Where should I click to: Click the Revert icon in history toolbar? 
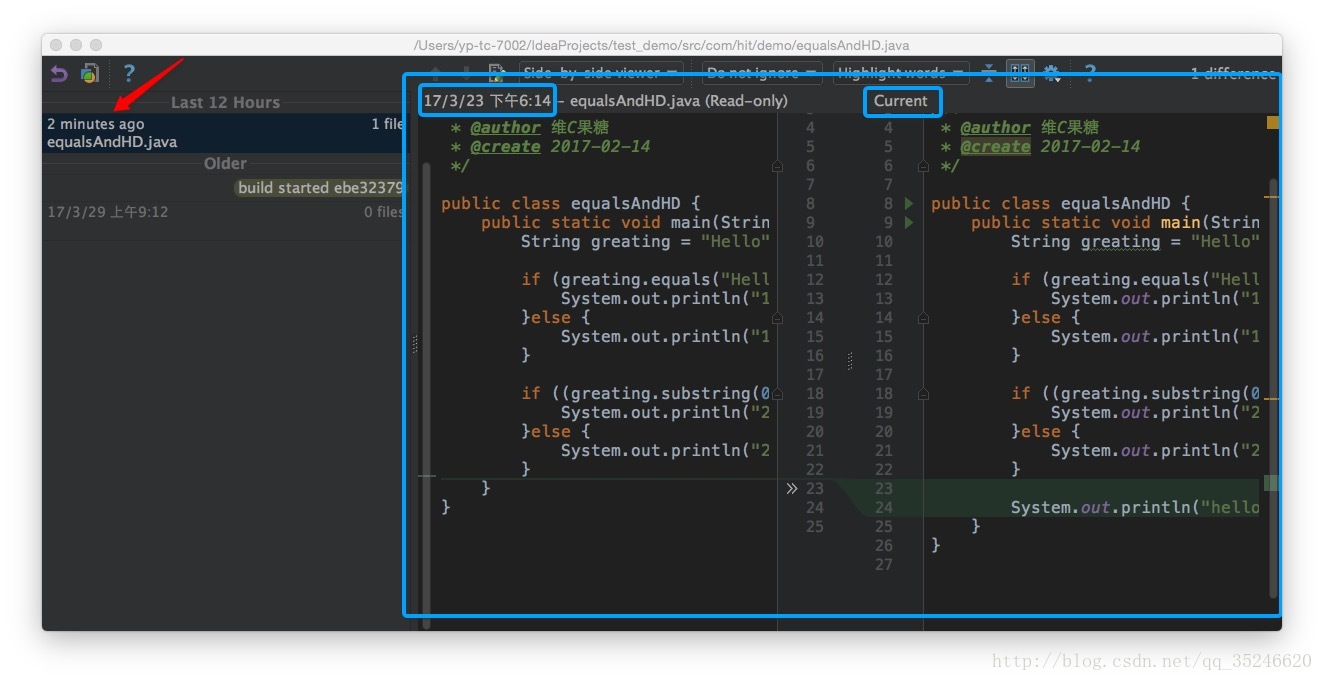pyautogui.click(x=59, y=73)
